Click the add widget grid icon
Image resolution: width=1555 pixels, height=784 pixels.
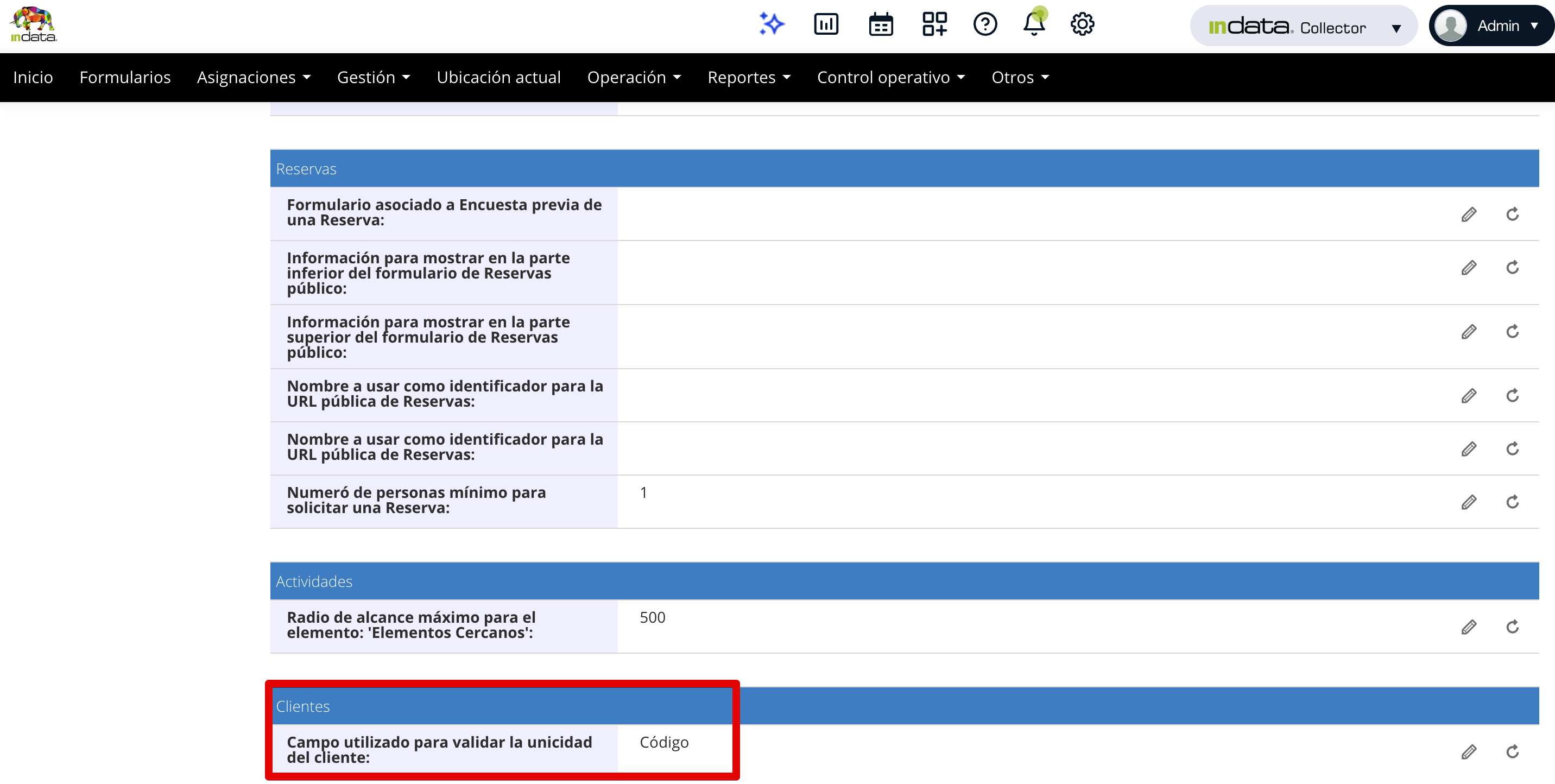click(934, 24)
